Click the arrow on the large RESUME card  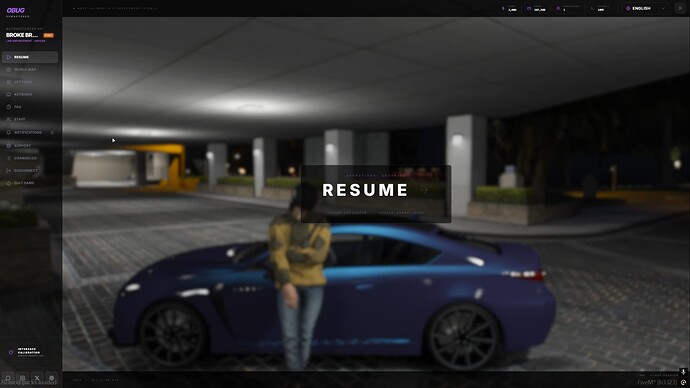pyautogui.click(x=425, y=190)
